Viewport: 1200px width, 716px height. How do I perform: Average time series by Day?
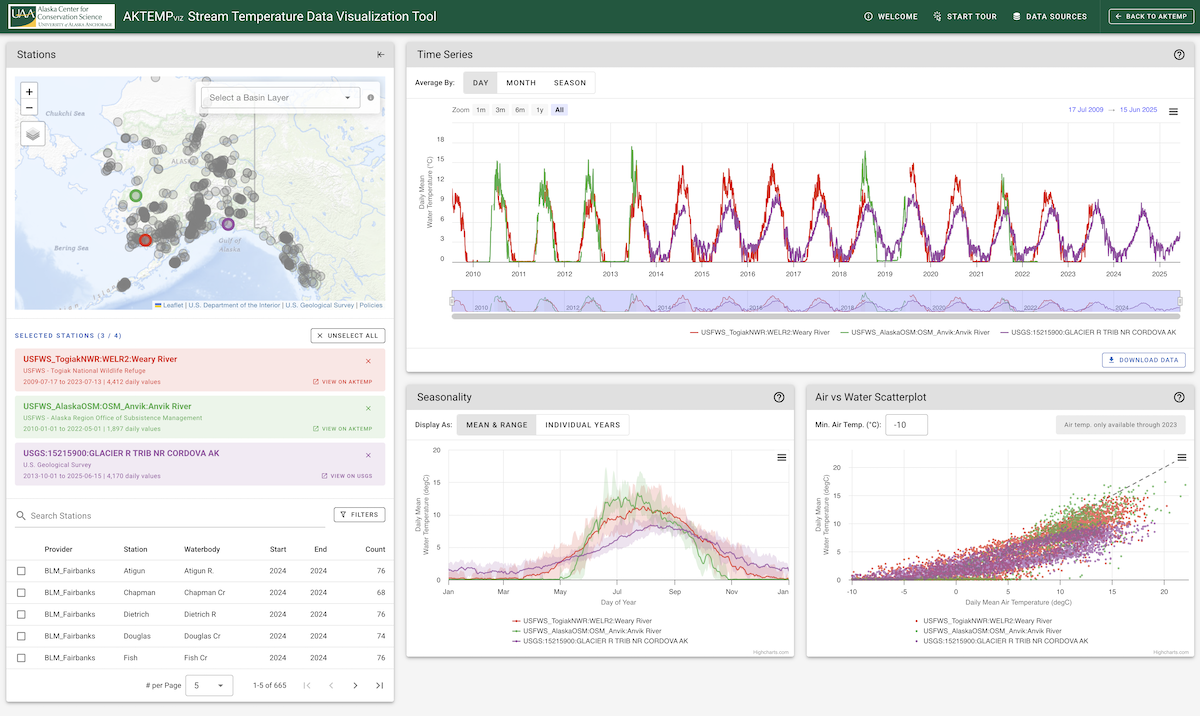pyautogui.click(x=481, y=83)
